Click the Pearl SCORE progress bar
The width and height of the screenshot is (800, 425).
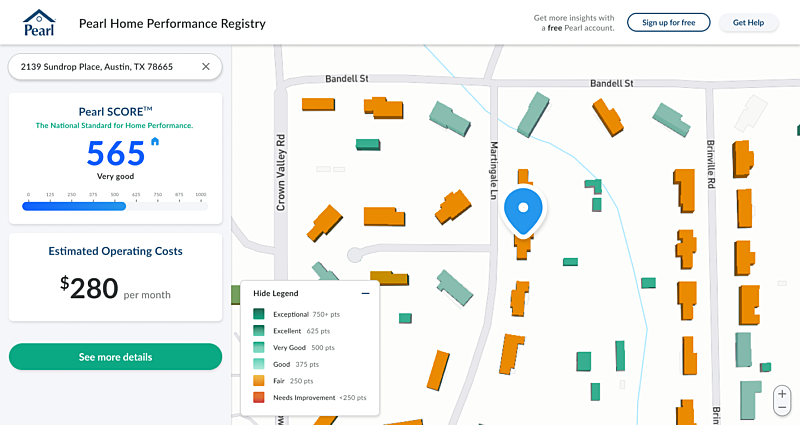tap(115, 207)
